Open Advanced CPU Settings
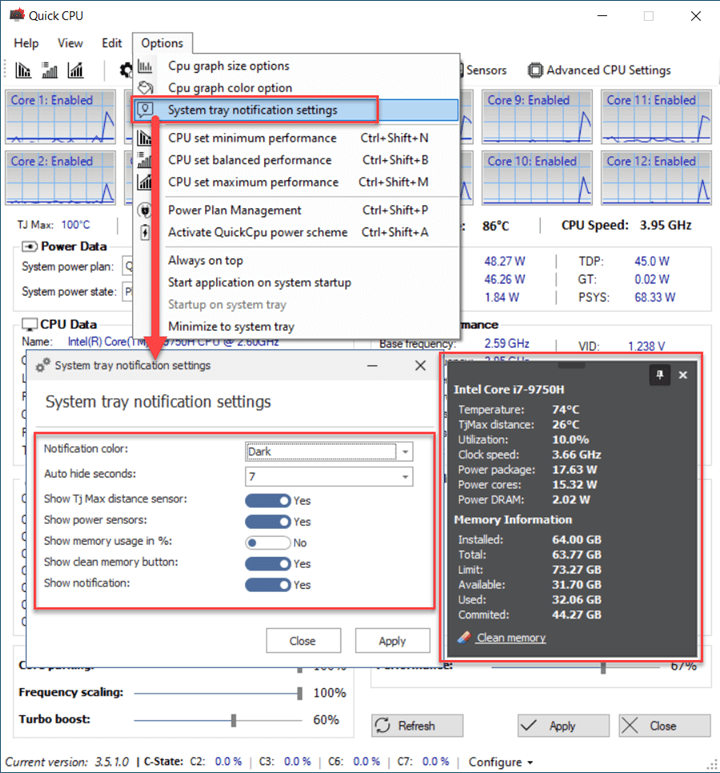Image resolution: width=720 pixels, height=773 pixels. tap(599, 70)
